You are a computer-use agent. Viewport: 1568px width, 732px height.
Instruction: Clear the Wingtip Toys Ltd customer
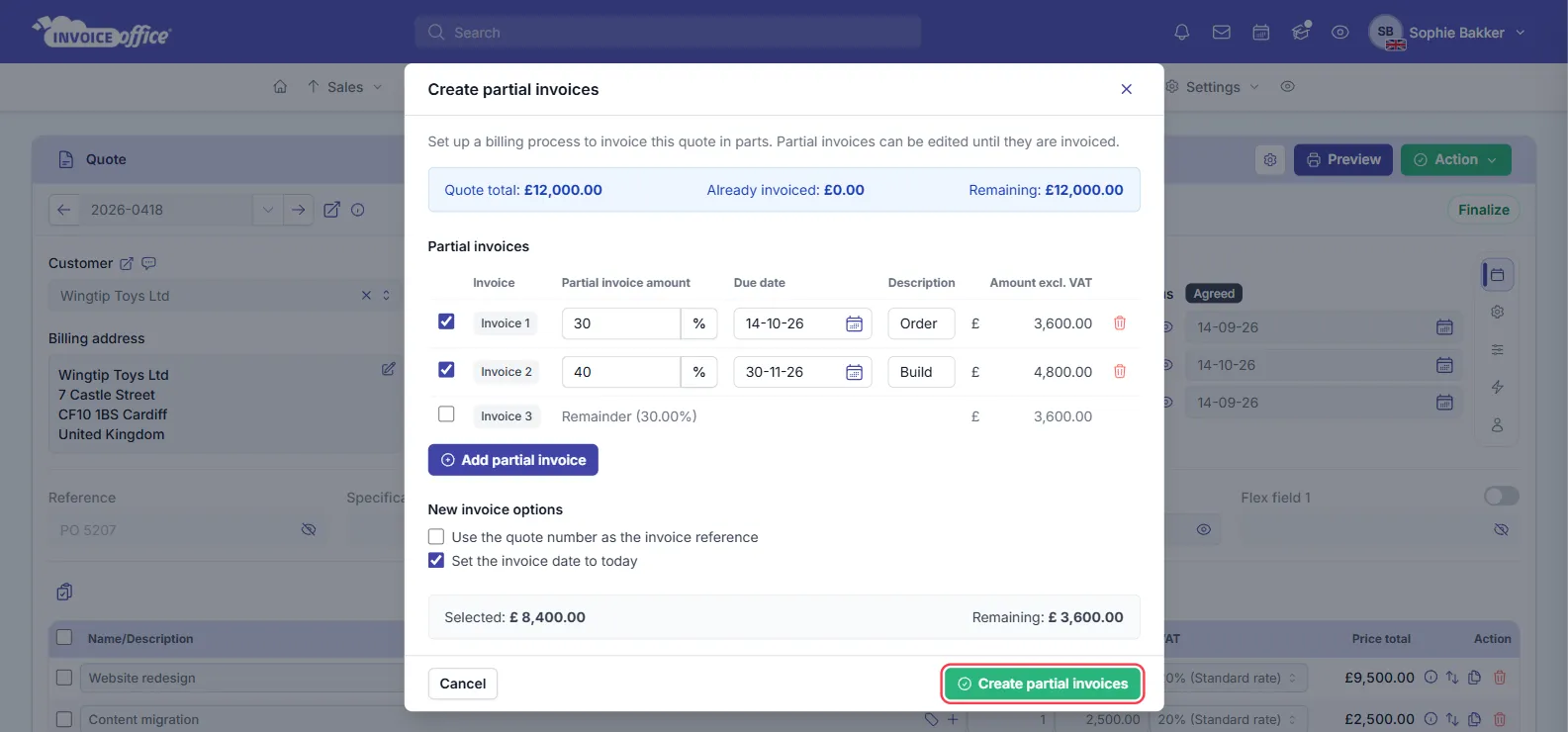point(366,296)
